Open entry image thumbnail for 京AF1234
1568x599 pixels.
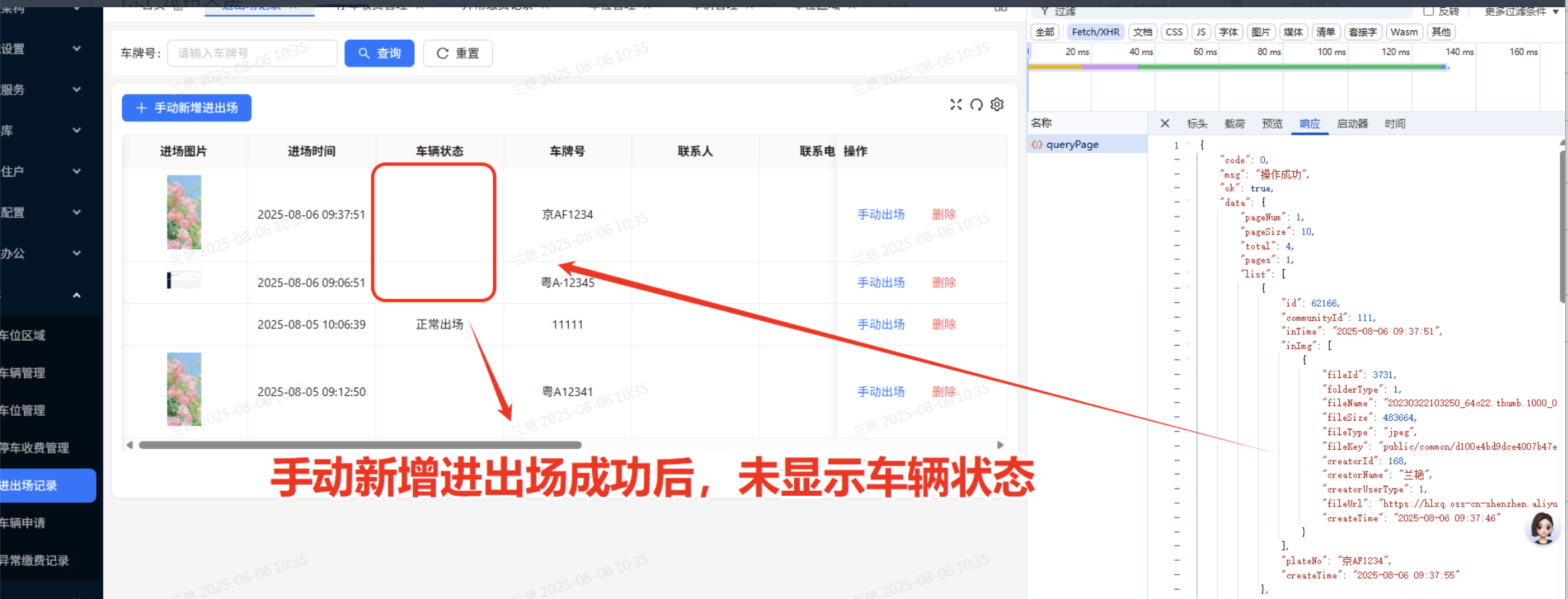tap(184, 212)
